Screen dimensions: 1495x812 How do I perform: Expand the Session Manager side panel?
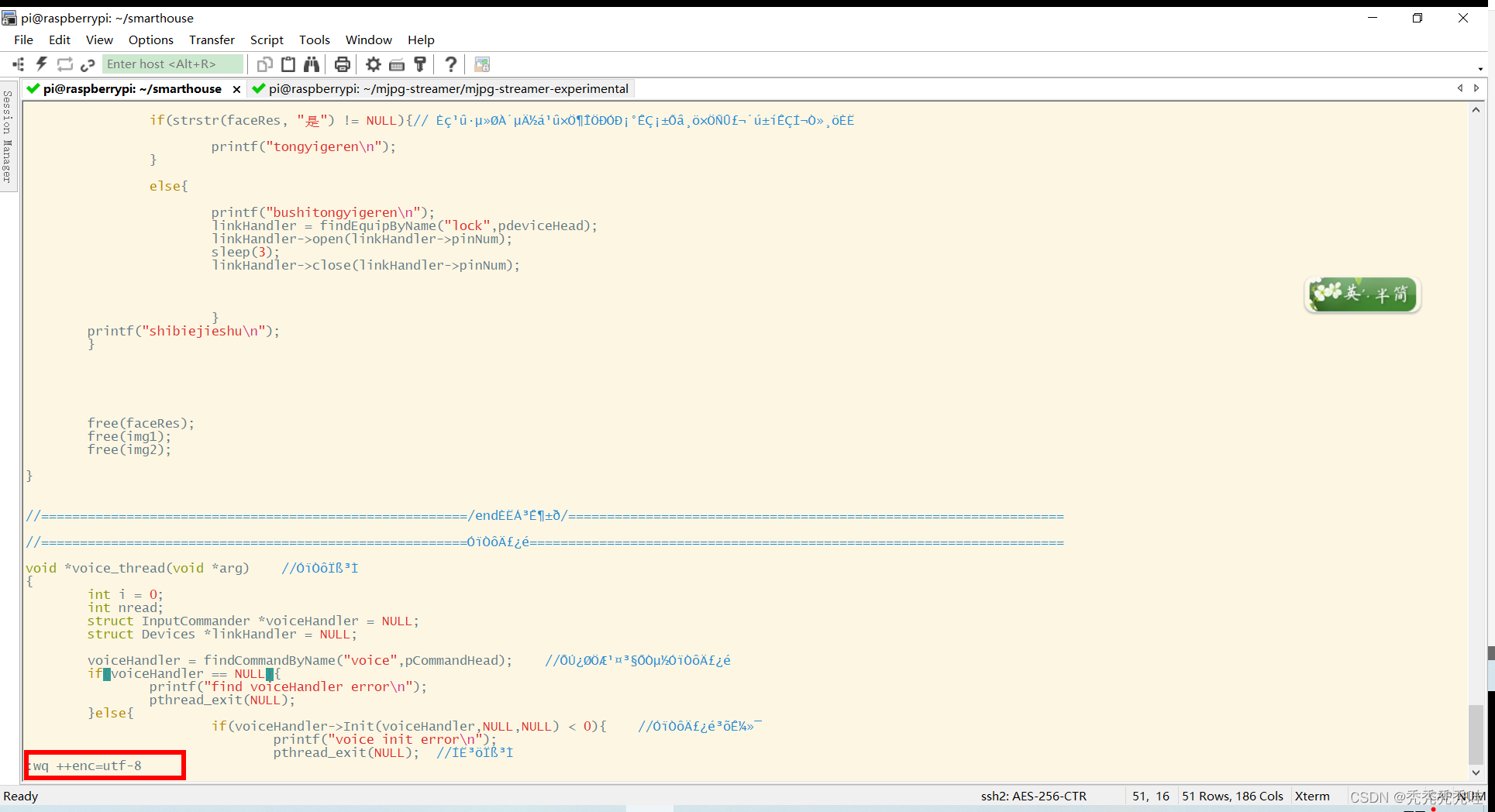point(8,136)
